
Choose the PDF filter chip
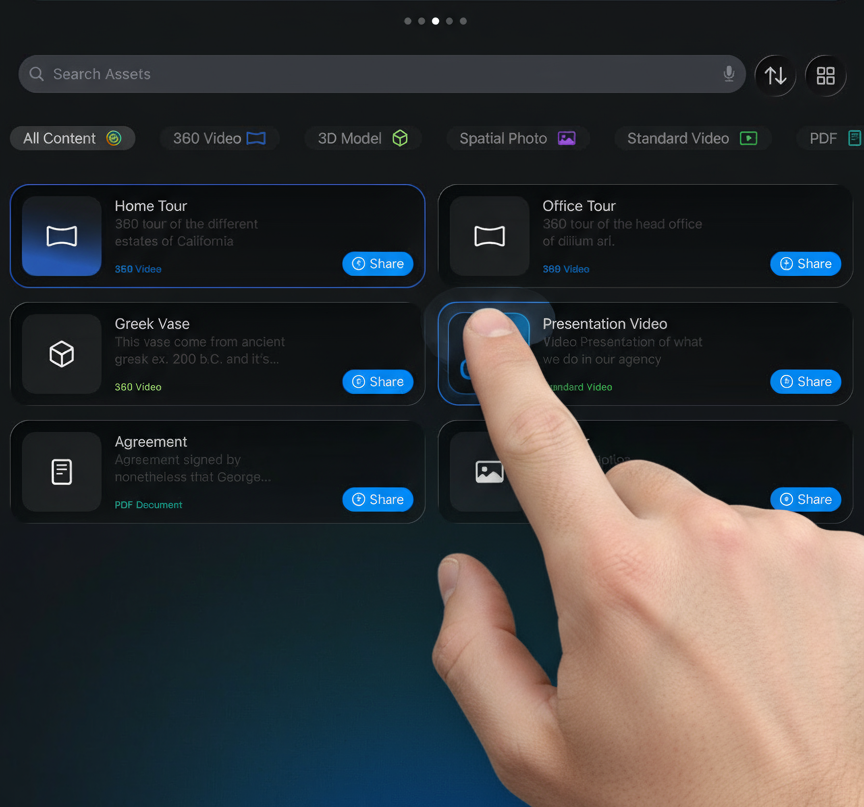point(833,138)
